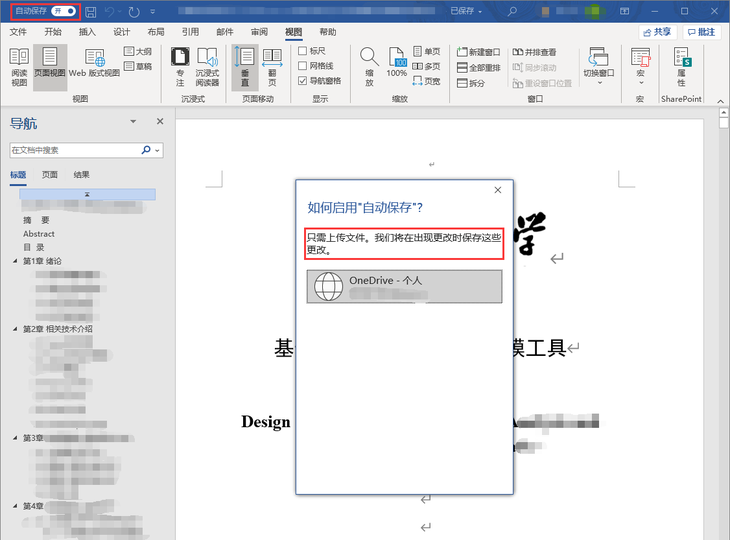Open the 宏 macros dropdown
Image resolution: width=730 pixels, height=540 pixels.
point(641,67)
